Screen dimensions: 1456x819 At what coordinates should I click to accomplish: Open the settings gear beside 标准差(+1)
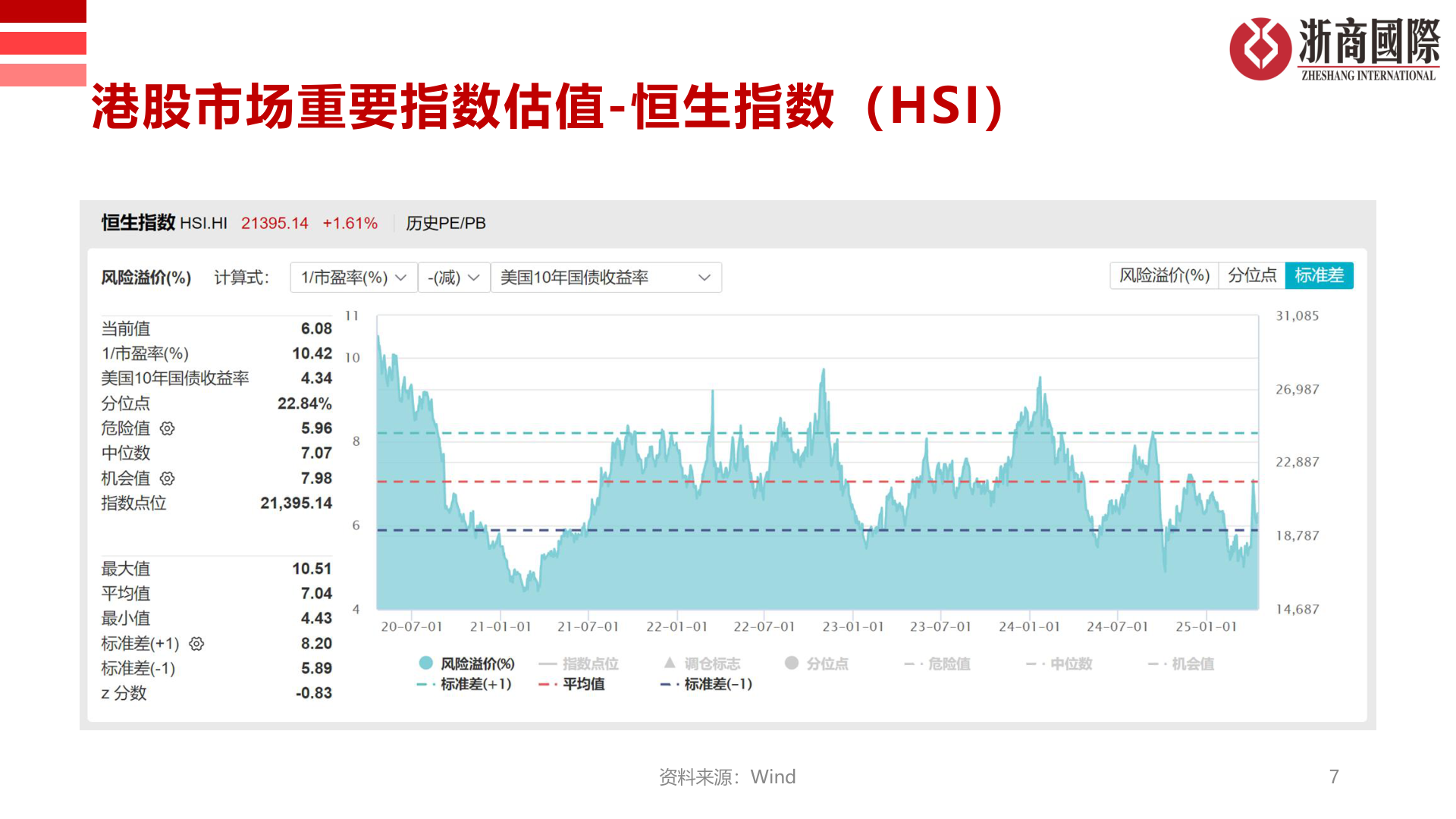[197, 643]
